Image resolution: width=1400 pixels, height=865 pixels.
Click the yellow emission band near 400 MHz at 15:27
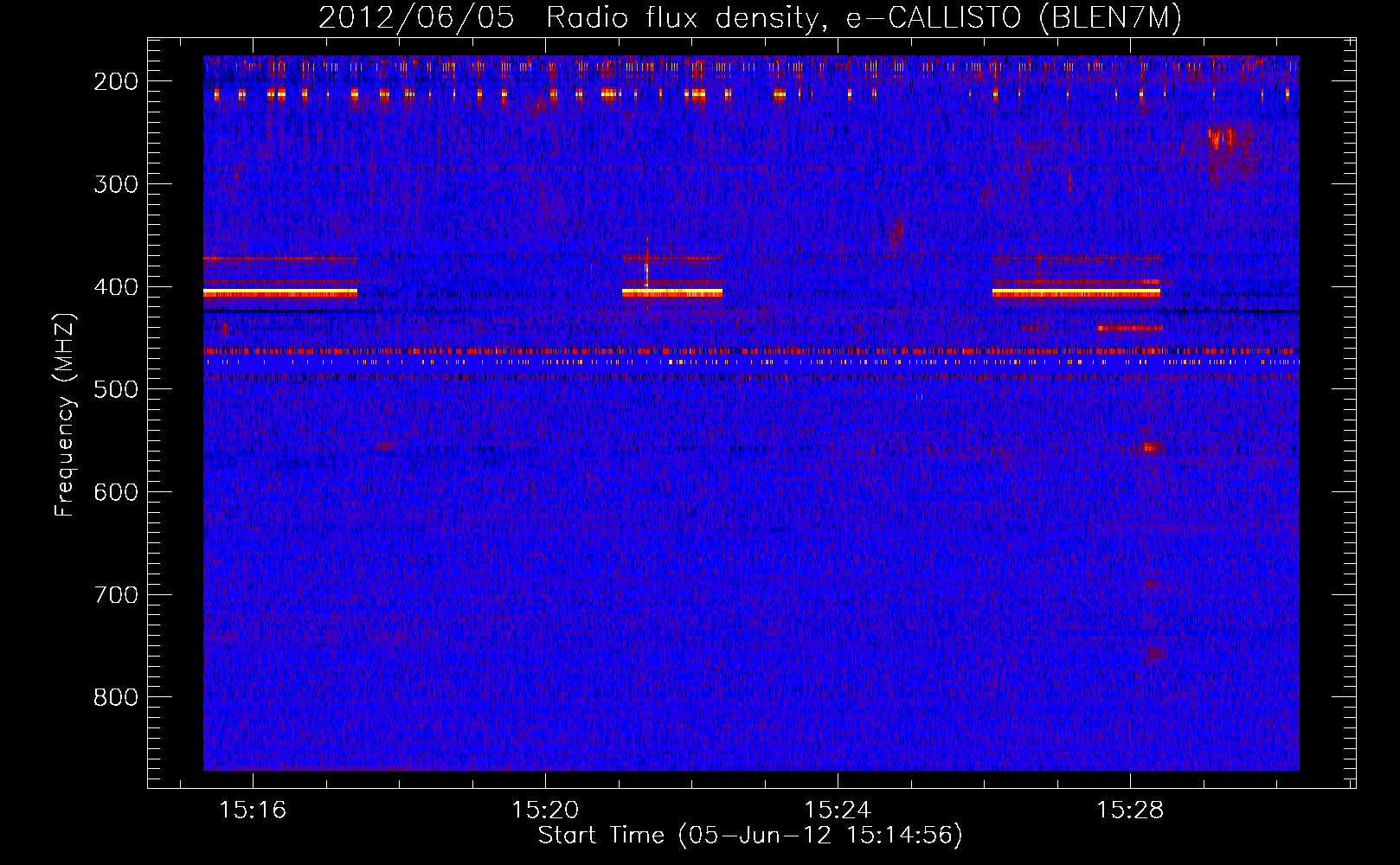pos(1076,293)
